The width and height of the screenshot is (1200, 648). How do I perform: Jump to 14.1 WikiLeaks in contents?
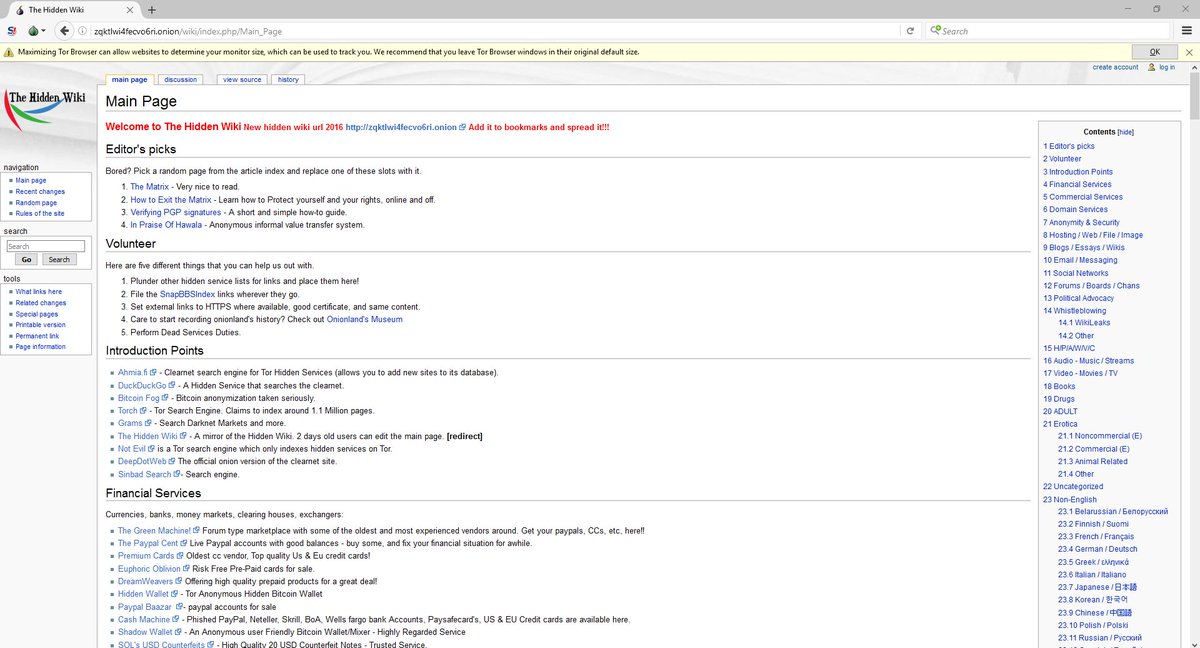pos(1084,323)
